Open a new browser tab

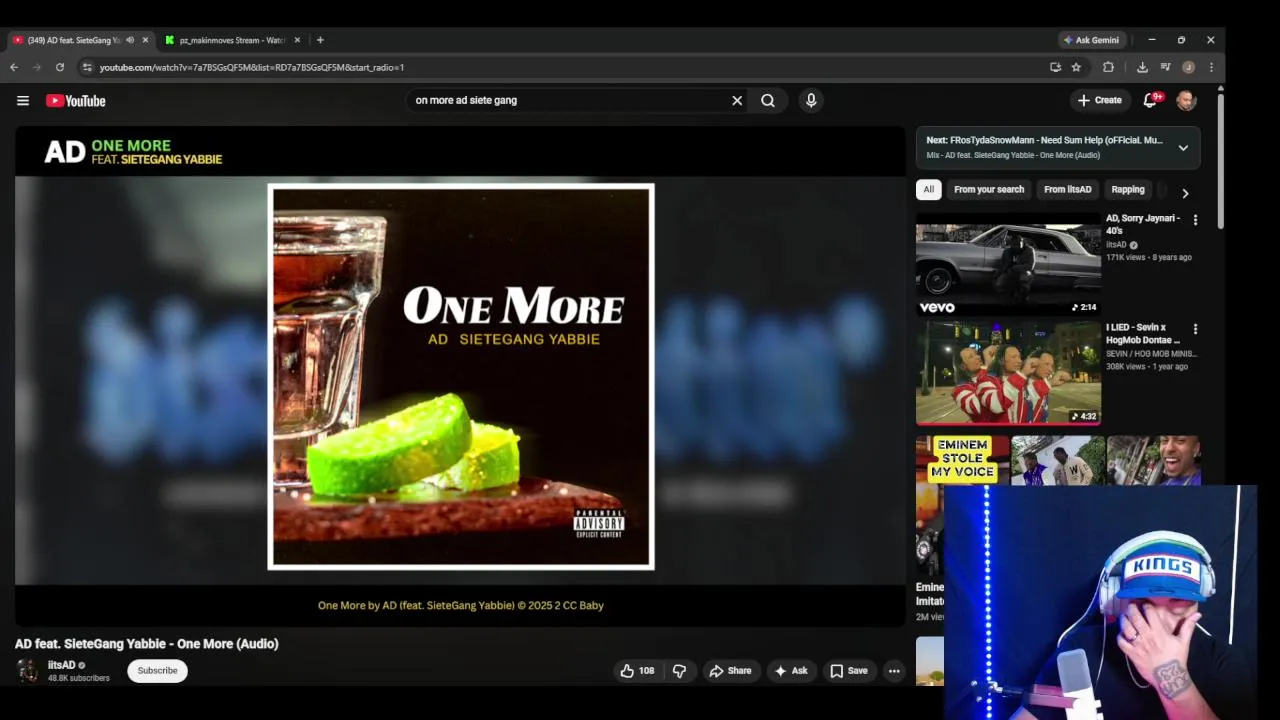coord(320,40)
